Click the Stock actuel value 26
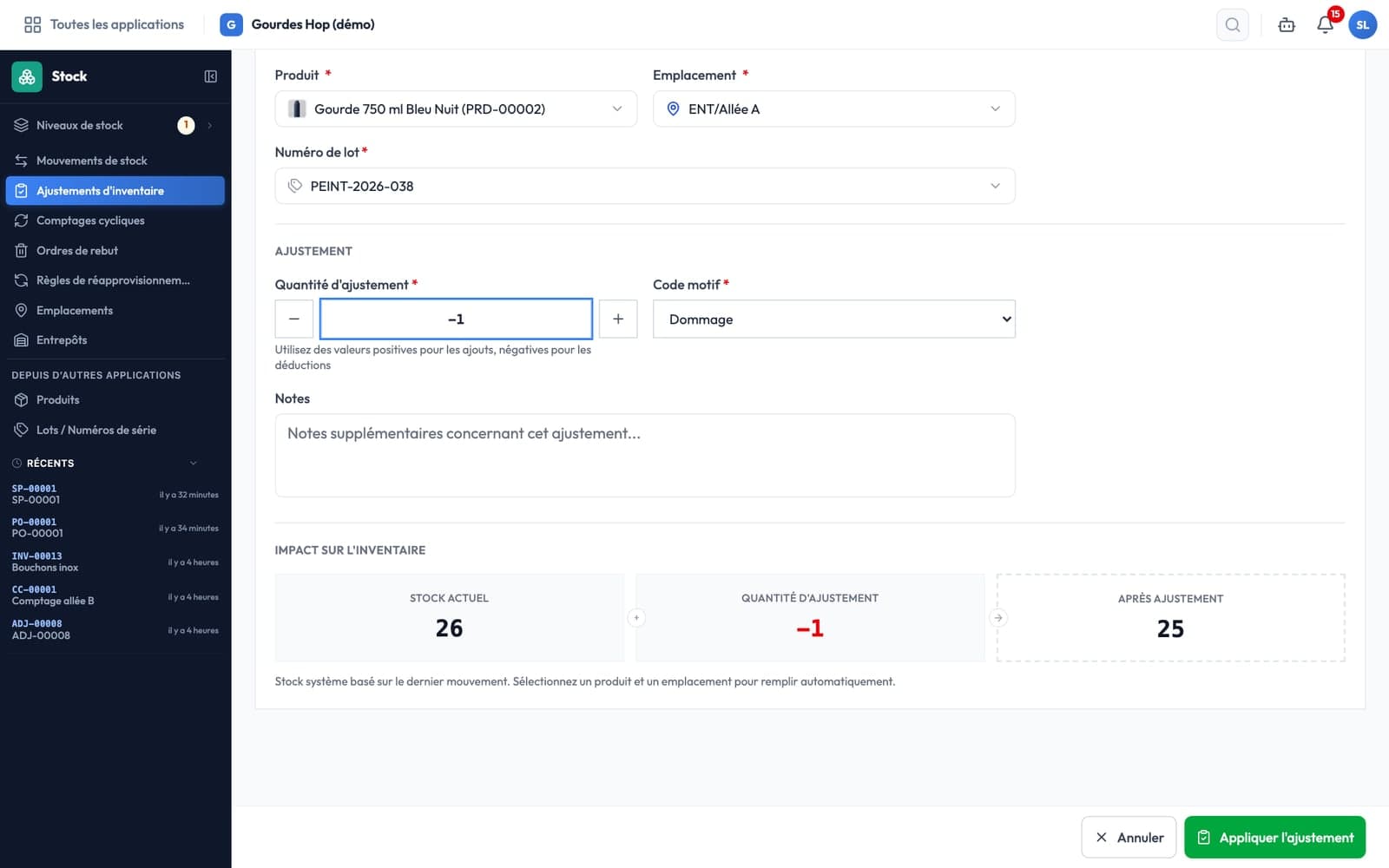Image resolution: width=1389 pixels, height=868 pixels. [x=449, y=628]
